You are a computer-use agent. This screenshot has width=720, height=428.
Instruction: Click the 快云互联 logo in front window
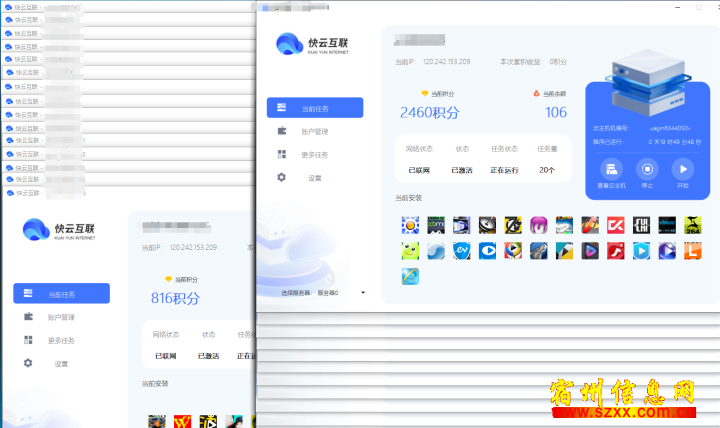[x=312, y=44]
